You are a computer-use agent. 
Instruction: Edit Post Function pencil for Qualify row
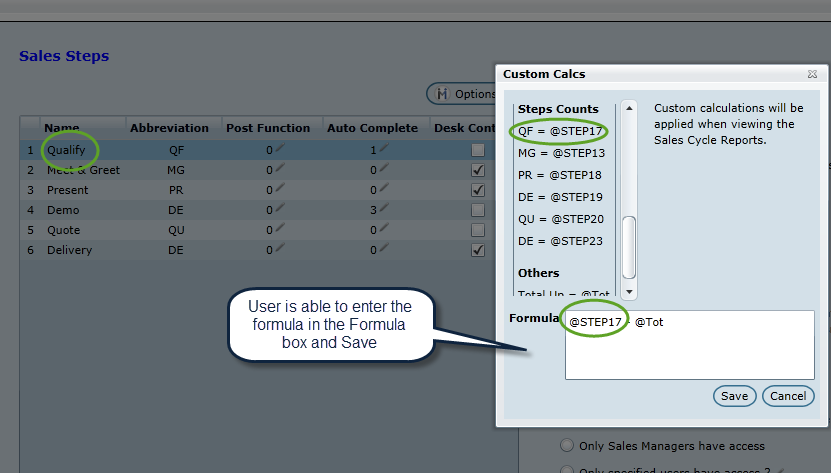tap(280, 149)
